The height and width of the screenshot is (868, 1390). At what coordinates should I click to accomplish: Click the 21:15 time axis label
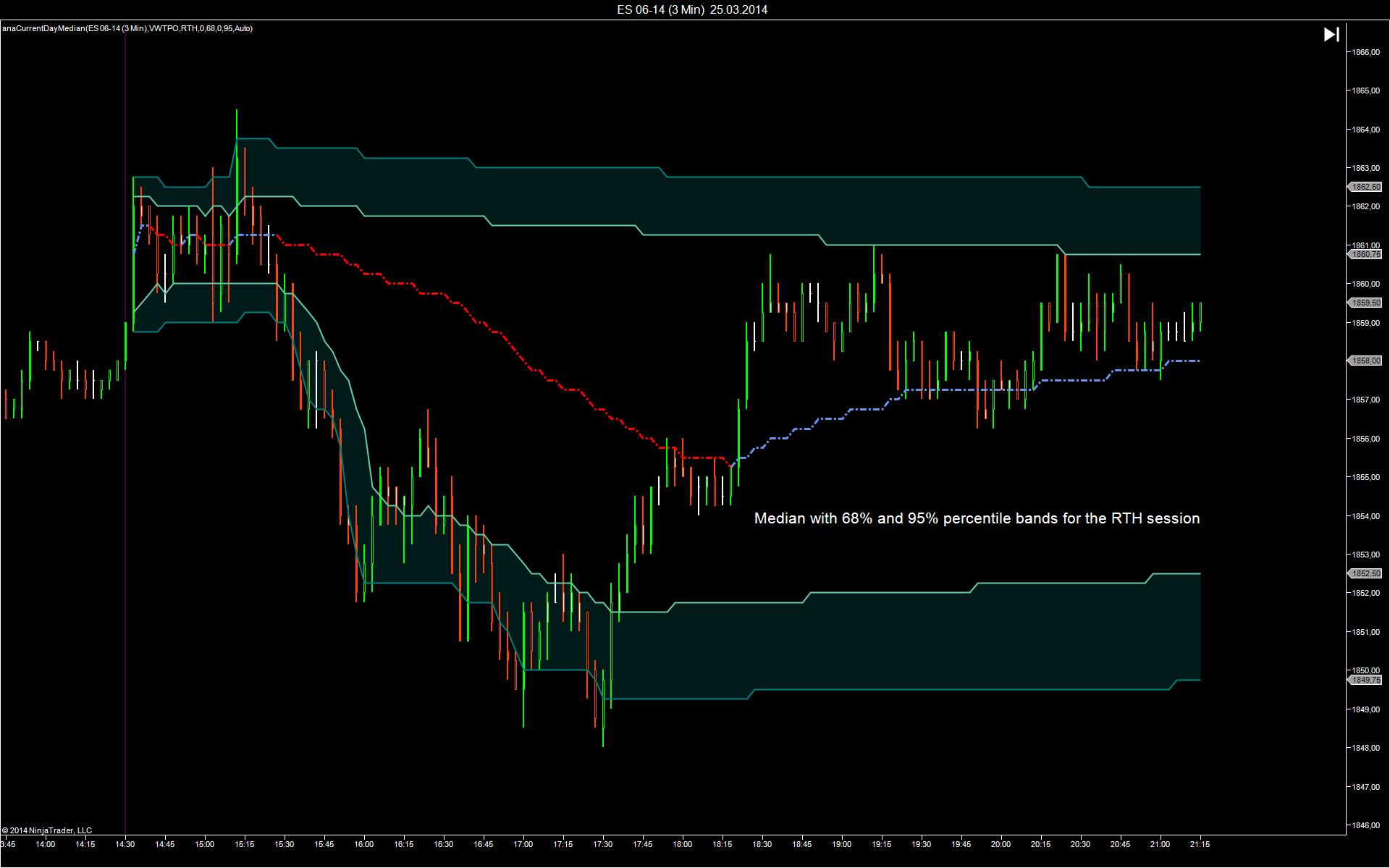1200,844
